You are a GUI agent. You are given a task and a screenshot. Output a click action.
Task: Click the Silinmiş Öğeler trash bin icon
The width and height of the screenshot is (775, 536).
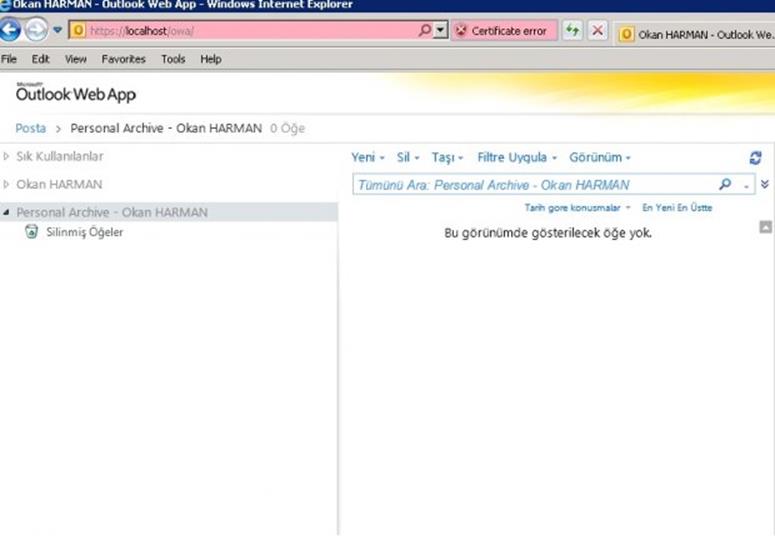pos(31,231)
